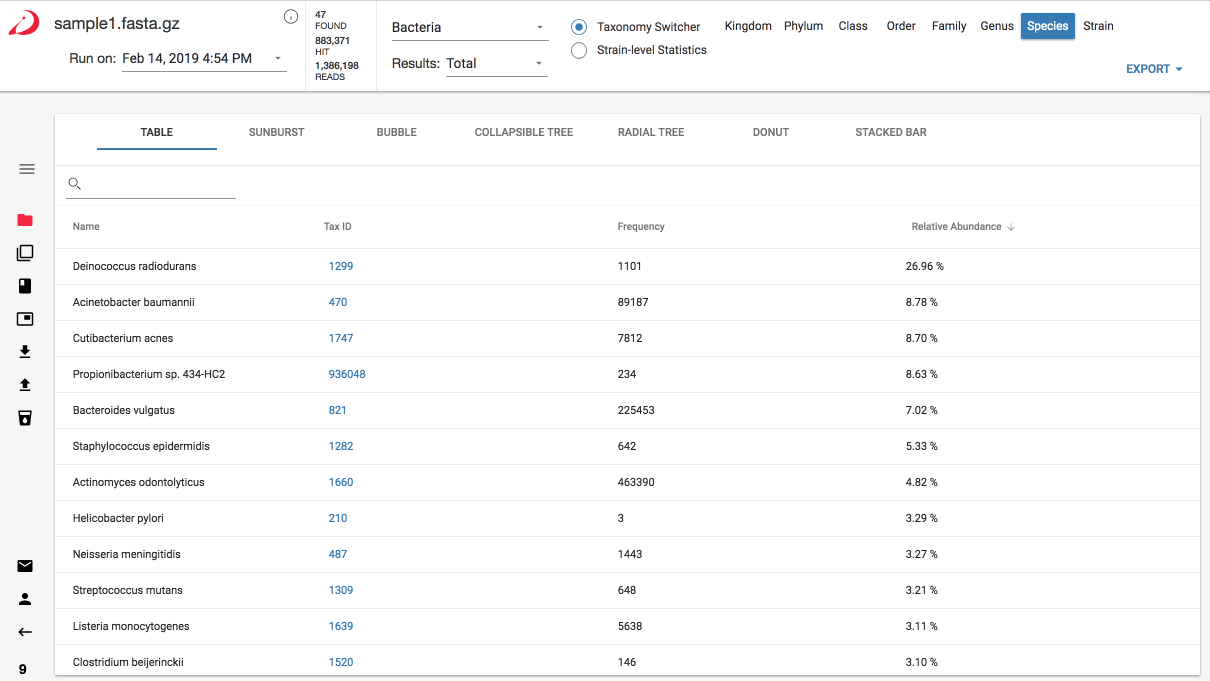Switch to the SUNBURST tab
The image size is (1210, 681).
click(x=276, y=132)
